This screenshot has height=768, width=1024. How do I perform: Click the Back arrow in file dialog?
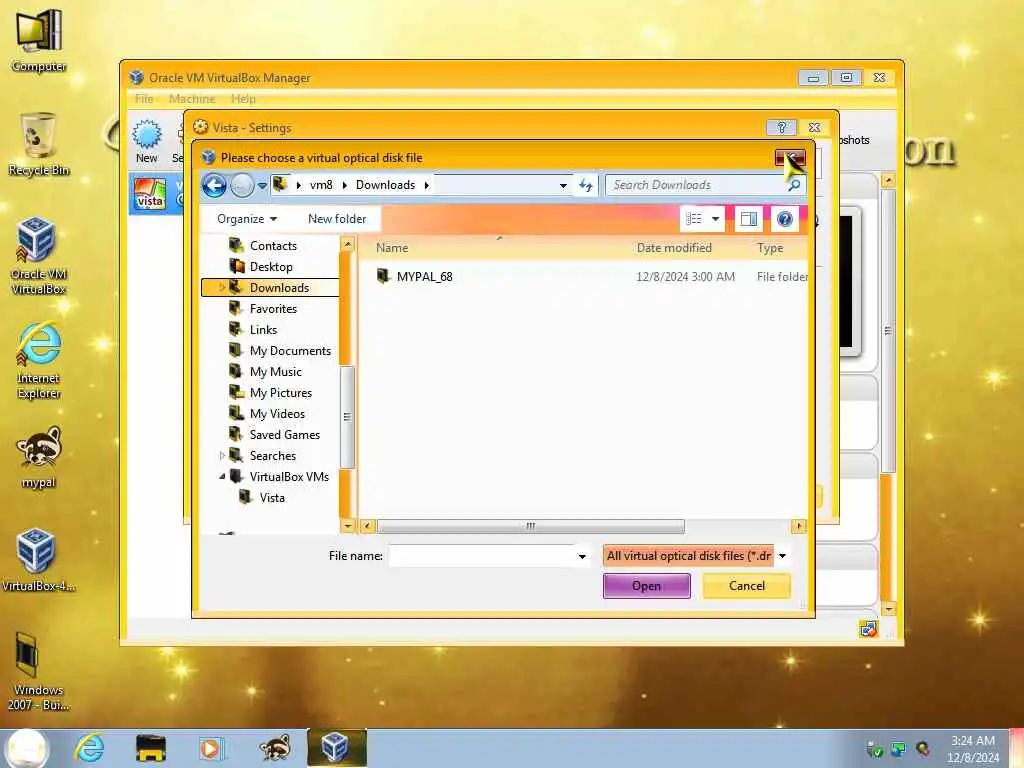click(214, 185)
